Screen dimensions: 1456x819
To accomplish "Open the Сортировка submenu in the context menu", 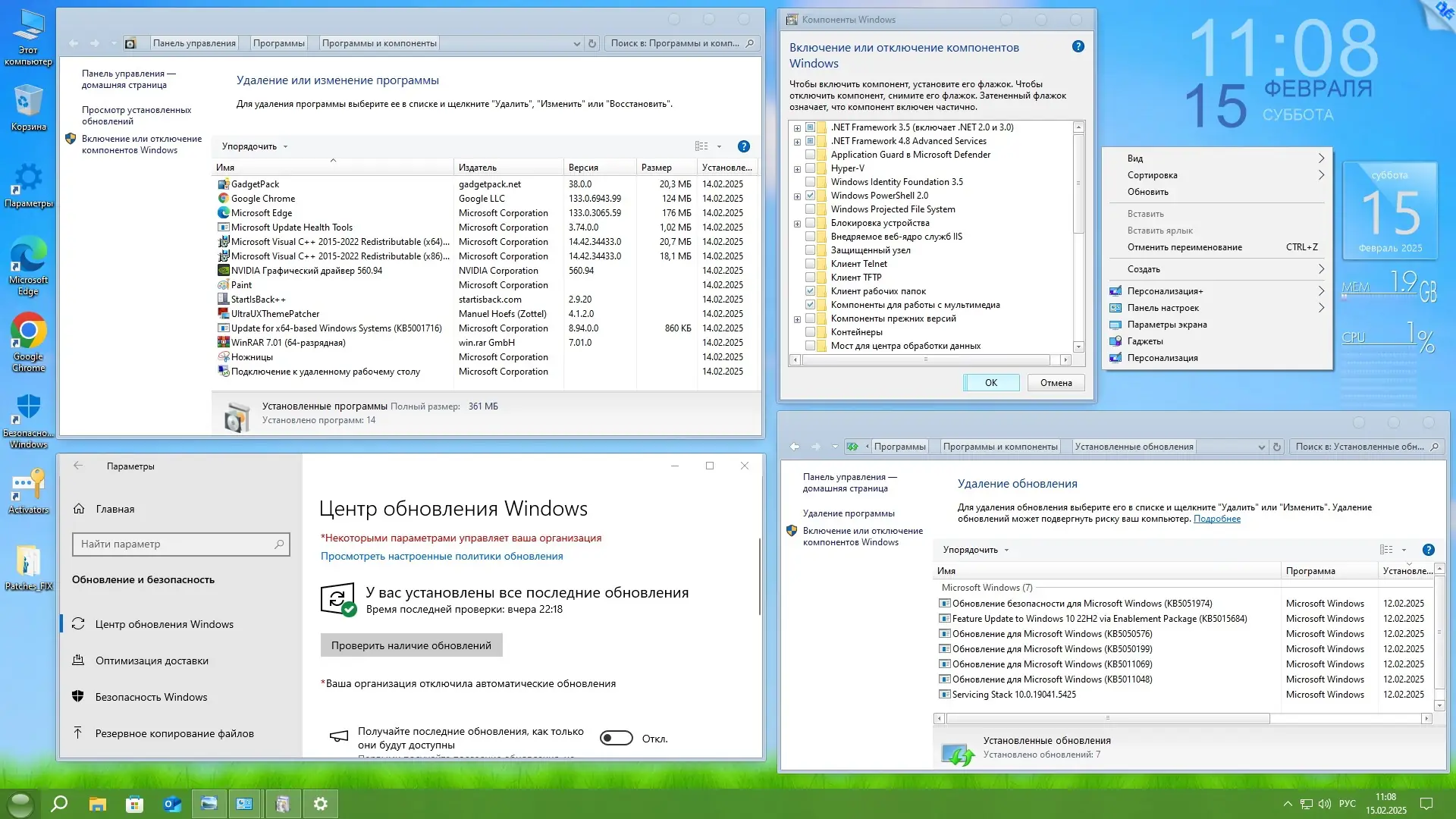I will 1154,174.
